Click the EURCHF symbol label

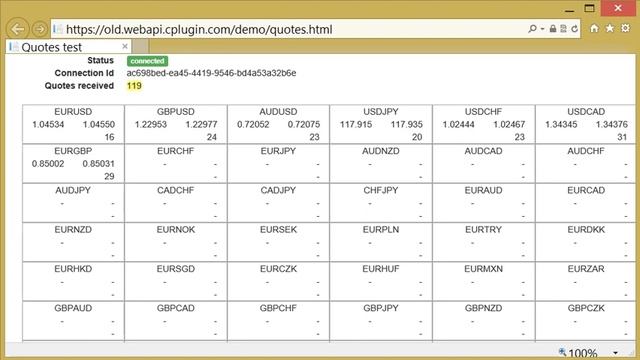[x=176, y=151]
